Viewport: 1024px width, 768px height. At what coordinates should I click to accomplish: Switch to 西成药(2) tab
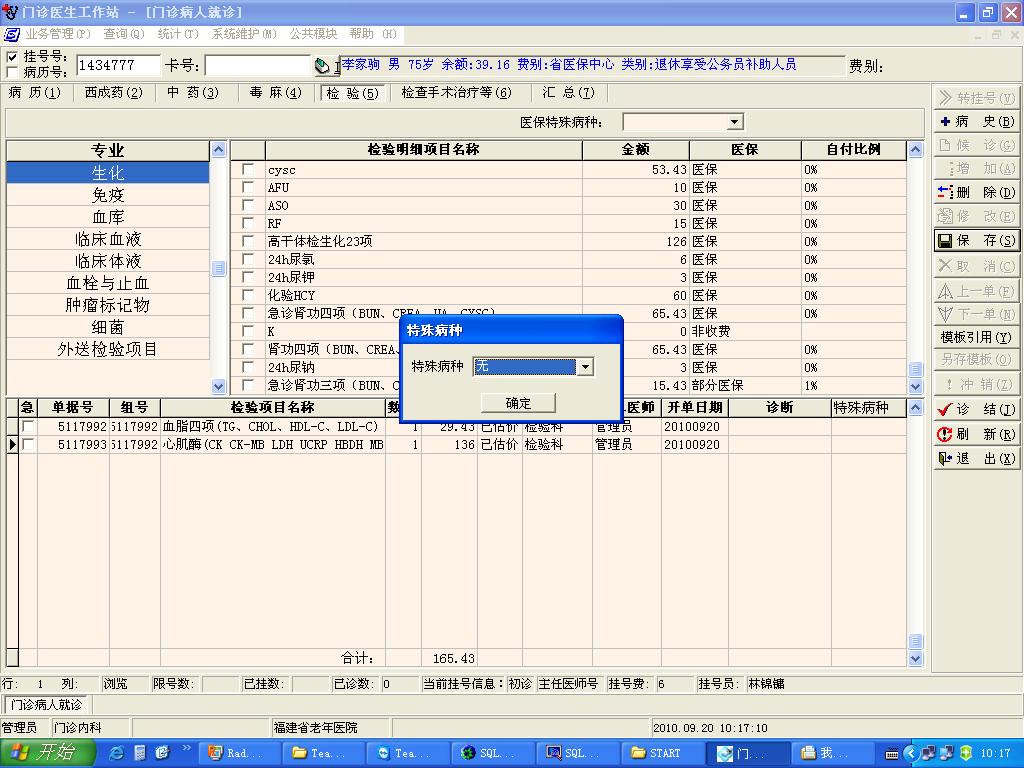[114, 93]
